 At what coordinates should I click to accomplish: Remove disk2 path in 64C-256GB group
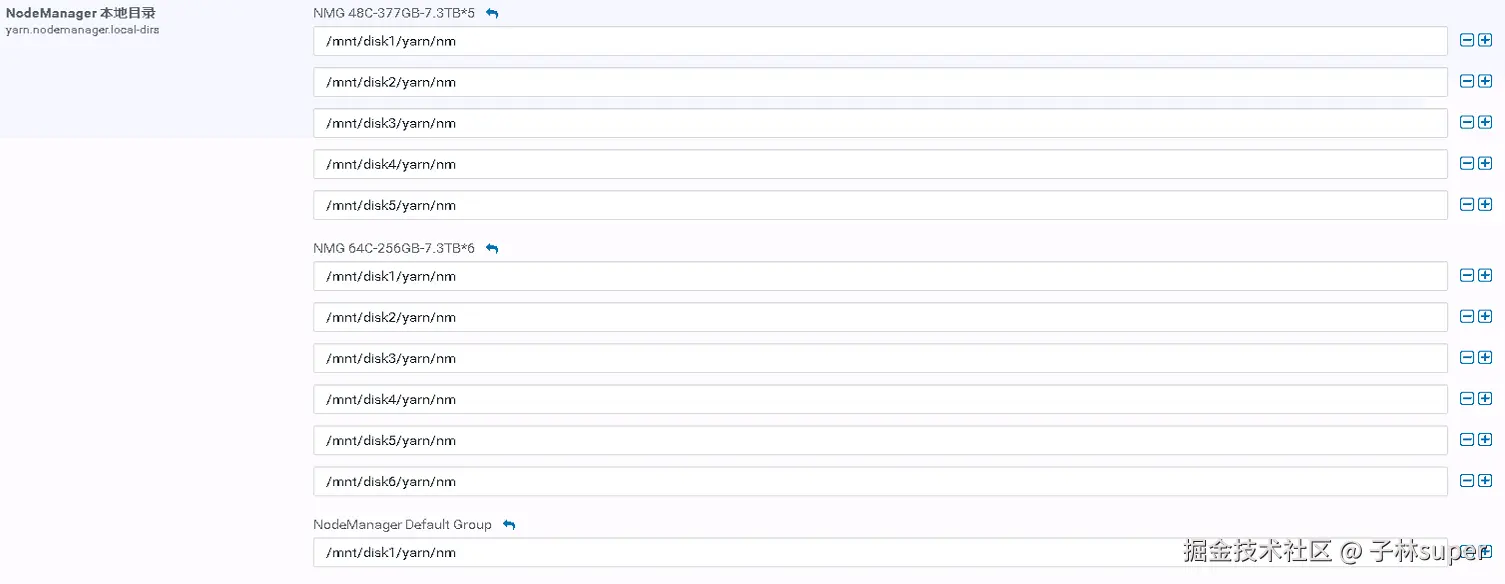(1467, 317)
